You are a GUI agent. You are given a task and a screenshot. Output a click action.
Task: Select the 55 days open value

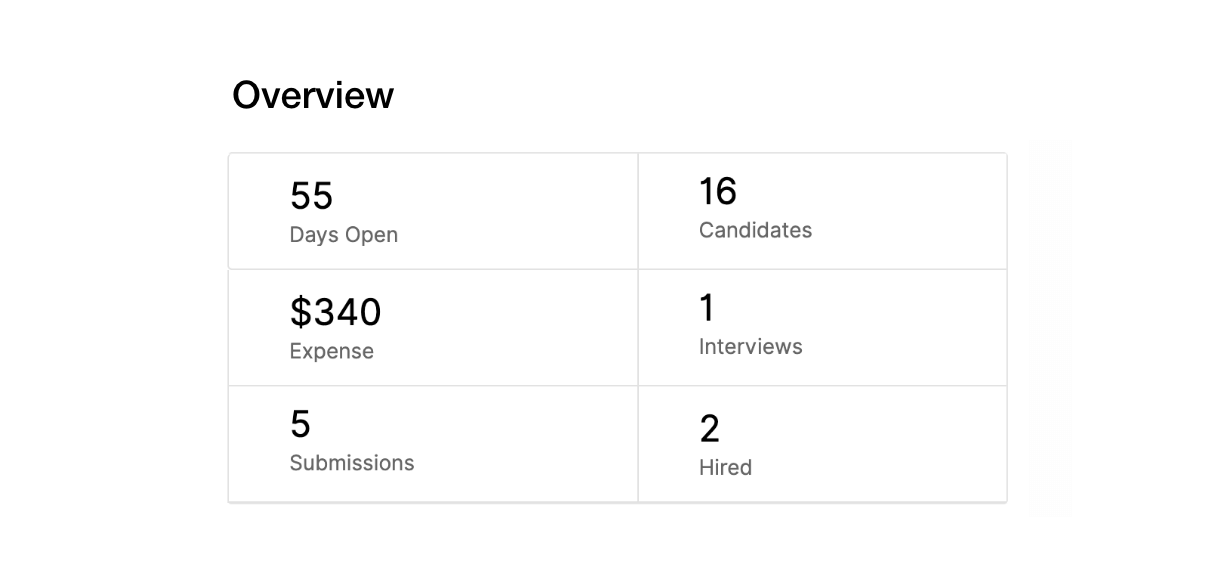tap(311, 196)
